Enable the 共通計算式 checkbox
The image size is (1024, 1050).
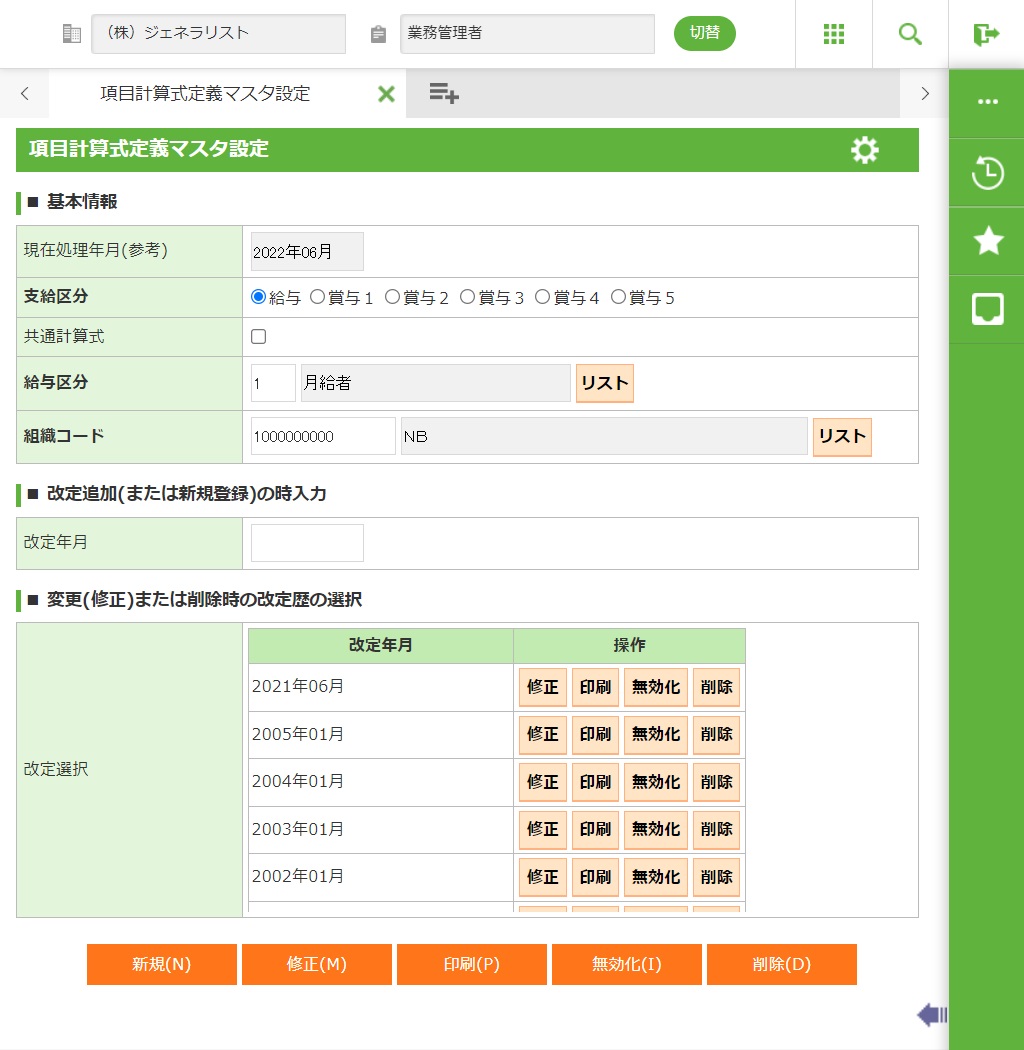click(259, 337)
